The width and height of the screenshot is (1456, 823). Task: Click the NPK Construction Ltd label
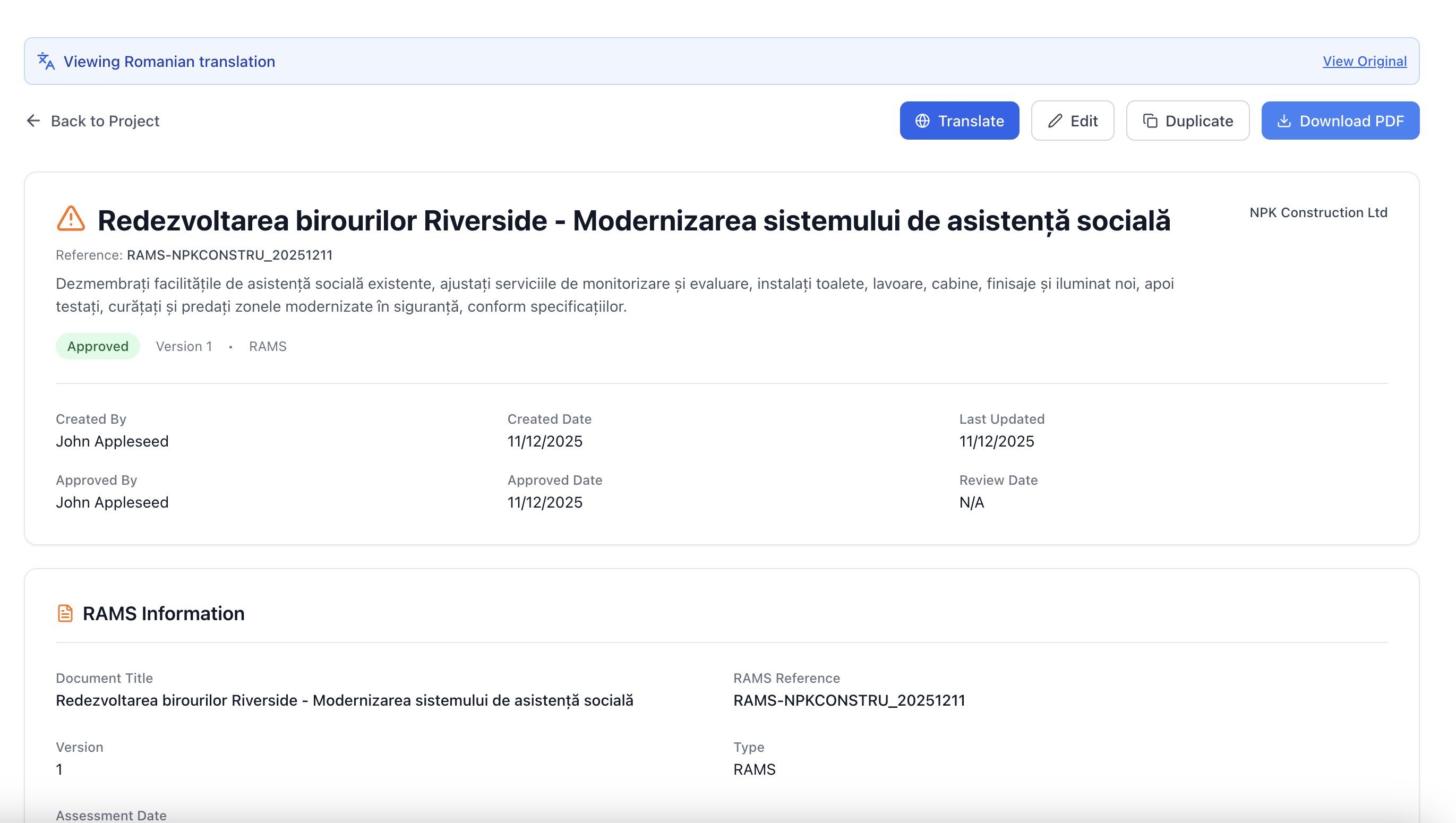point(1318,212)
